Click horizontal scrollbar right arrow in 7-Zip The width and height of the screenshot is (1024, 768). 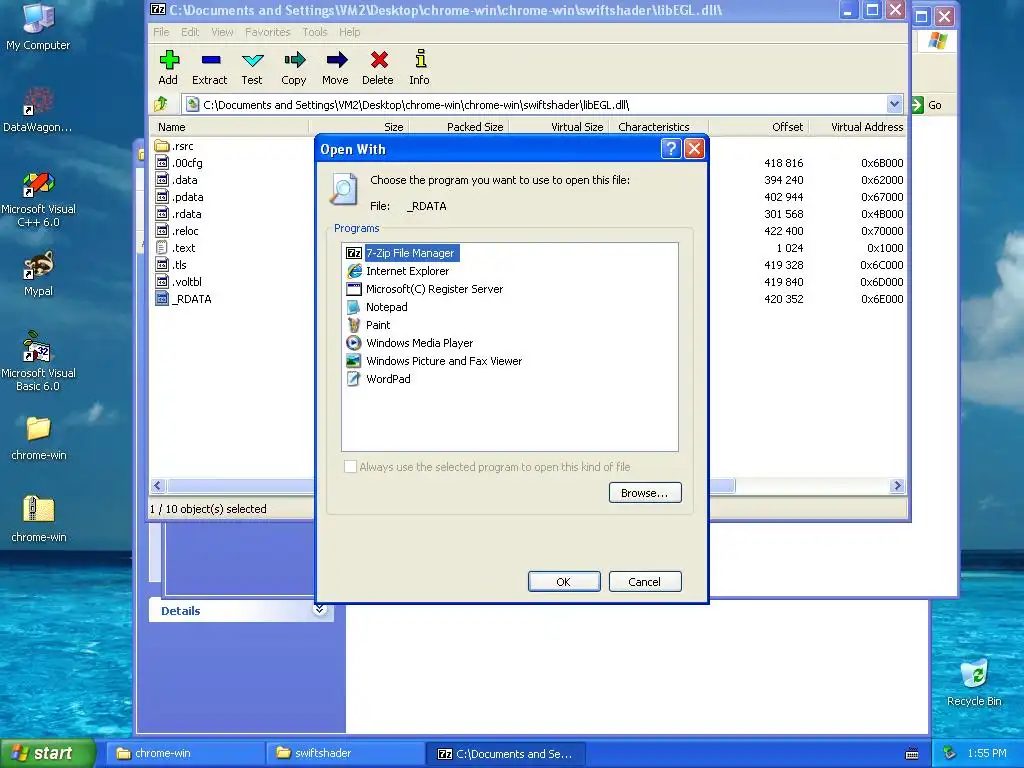coord(897,485)
